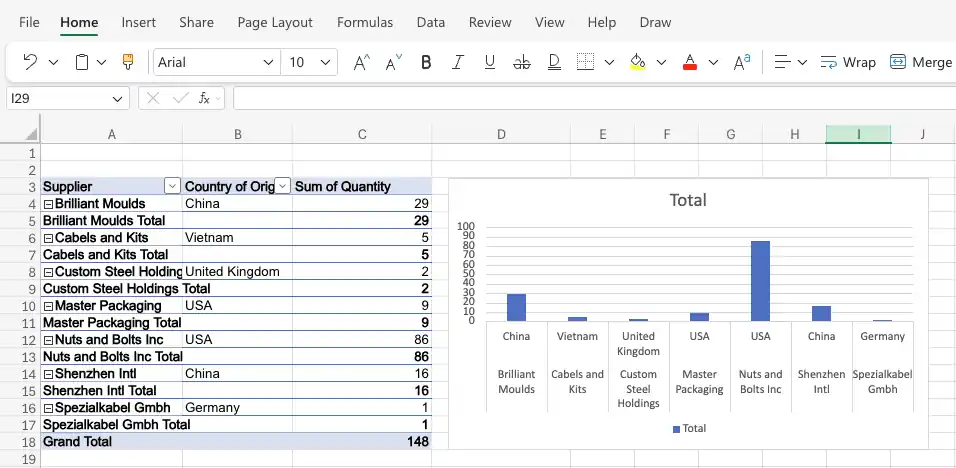This screenshot has width=956, height=468.
Task: Click the formula bar Cancel X icon
Action: tap(153, 98)
